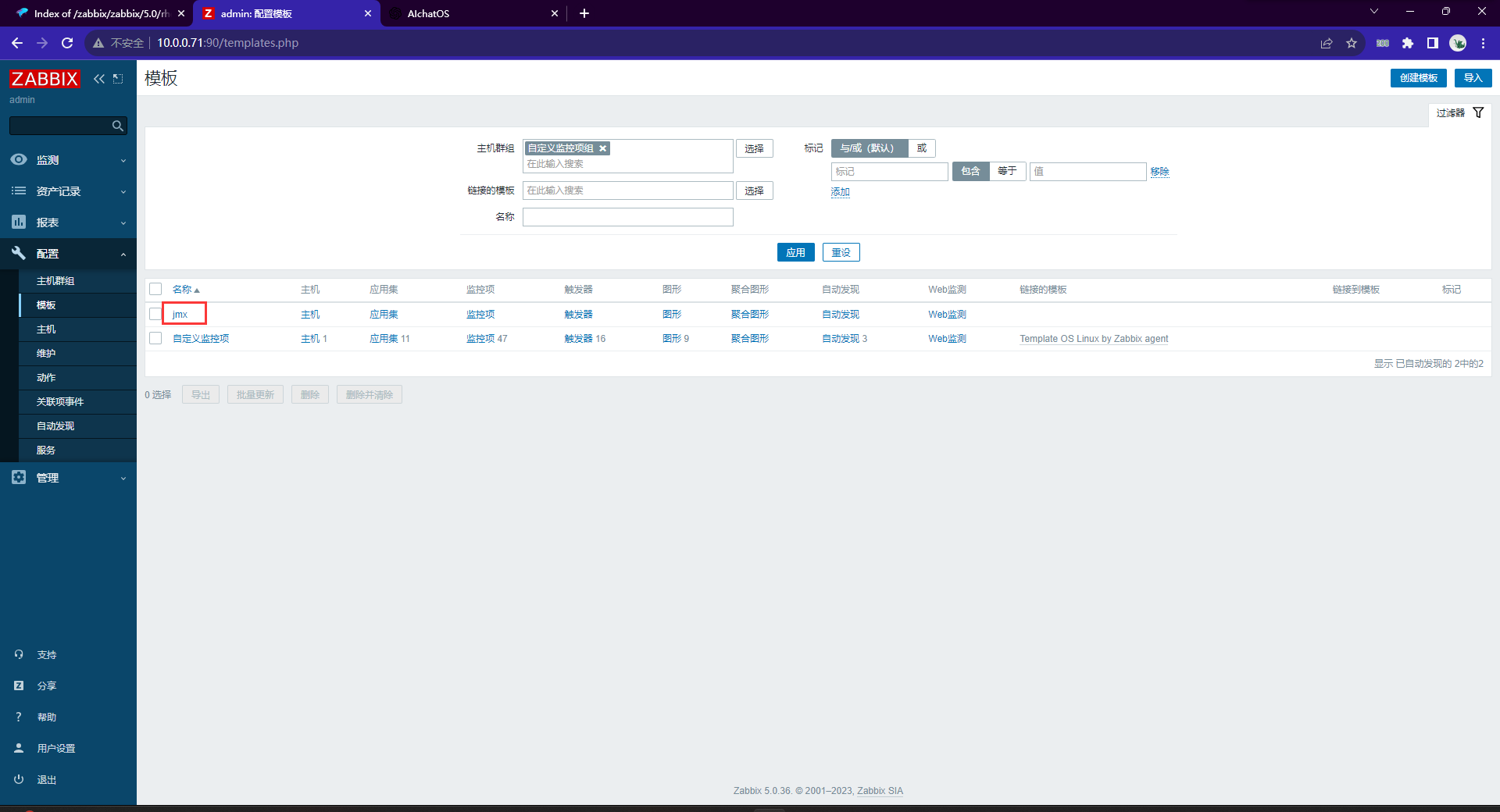Select the 与/或 (默认) tag mode
Image resolution: width=1500 pixels, height=812 pixels.
(x=870, y=148)
